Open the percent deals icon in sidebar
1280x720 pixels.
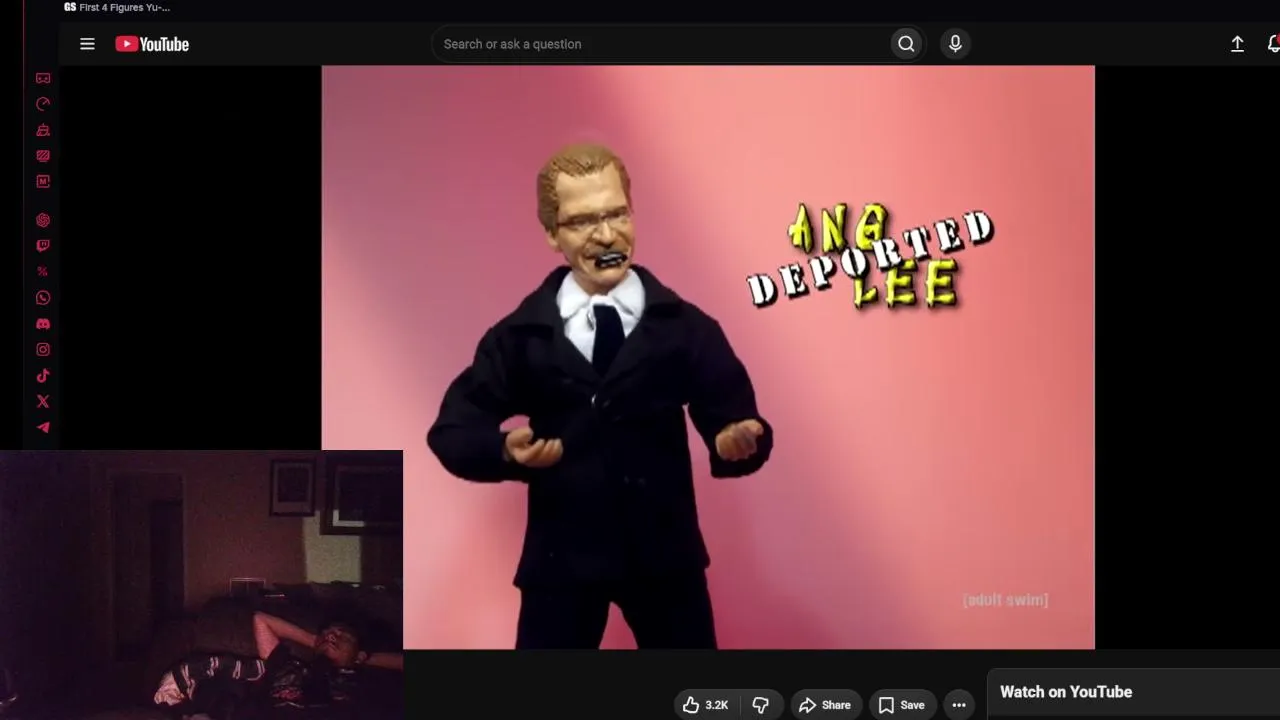coord(43,272)
